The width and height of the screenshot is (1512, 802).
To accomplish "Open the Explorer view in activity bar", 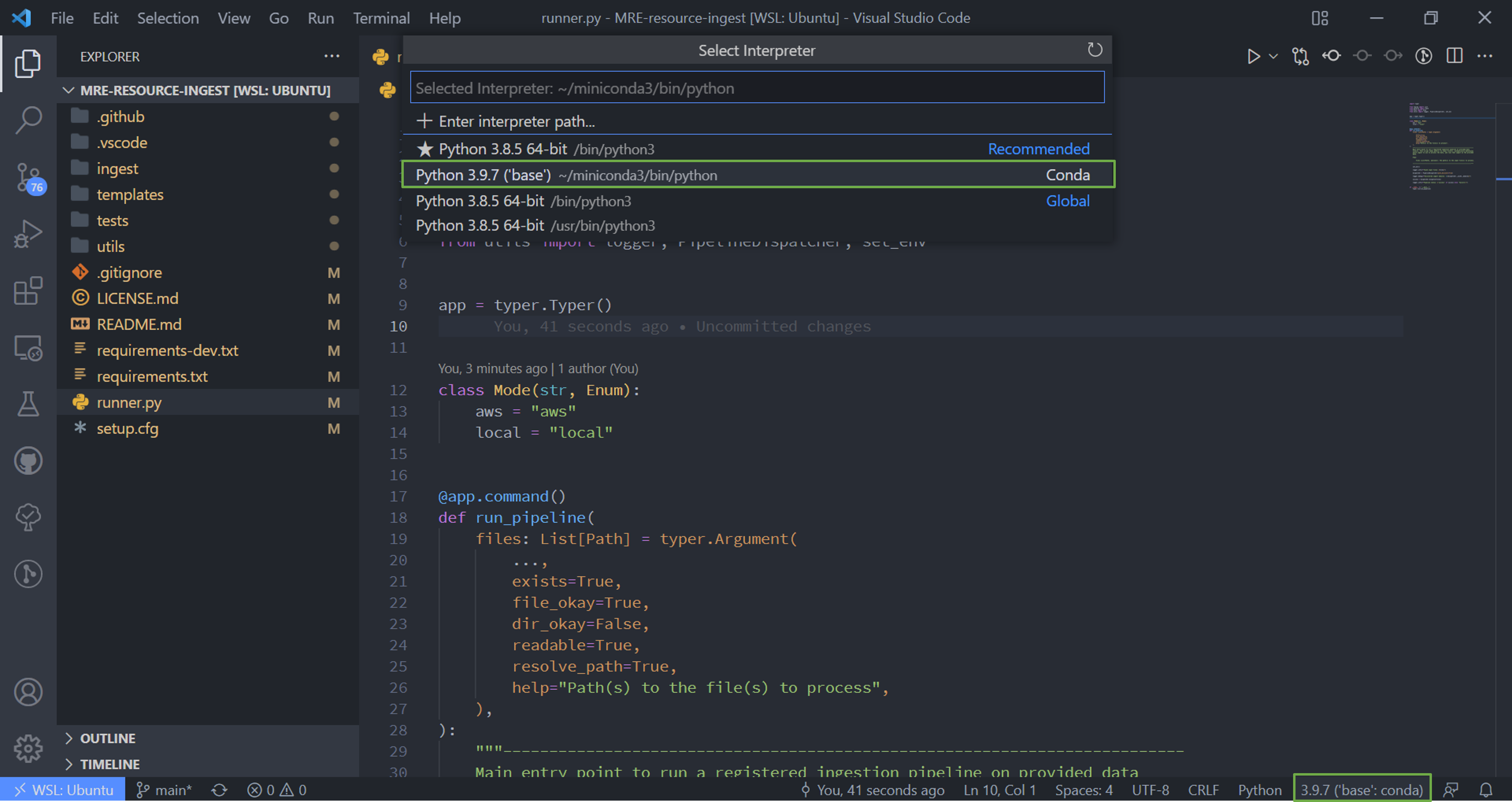I will point(27,63).
